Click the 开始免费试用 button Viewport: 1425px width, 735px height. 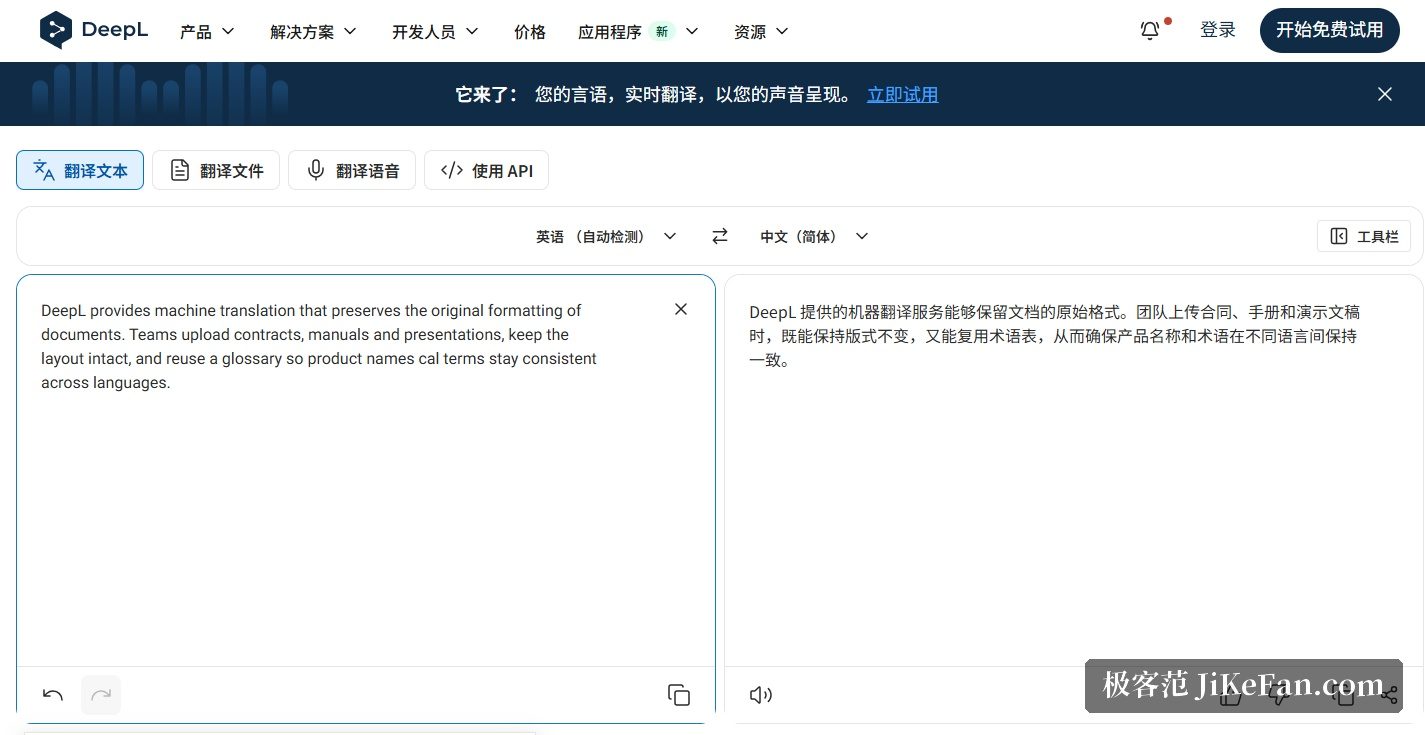point(1330,30)
